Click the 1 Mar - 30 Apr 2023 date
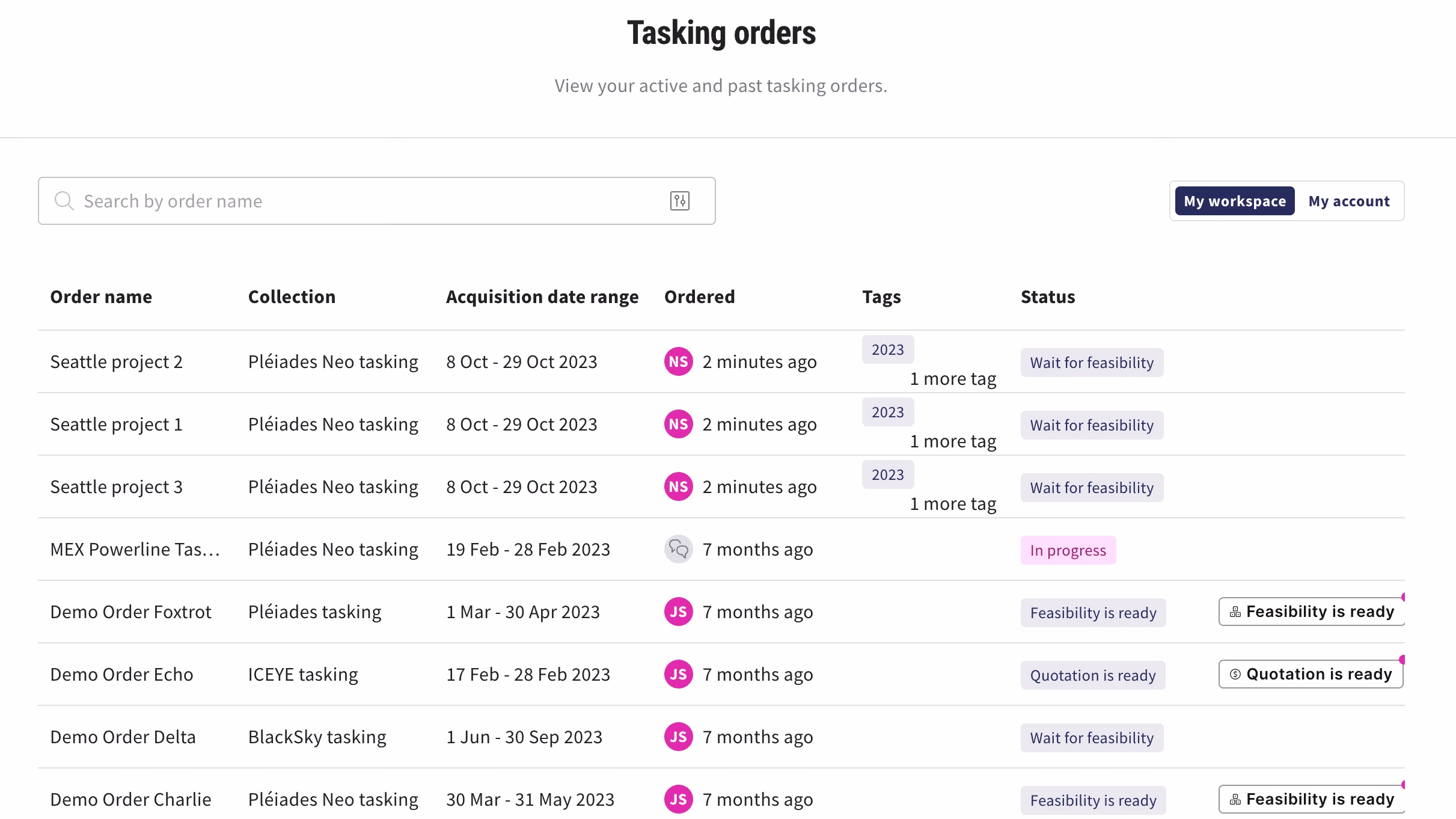This screenshot has width=1456, height=819. (x=523, y=612)
